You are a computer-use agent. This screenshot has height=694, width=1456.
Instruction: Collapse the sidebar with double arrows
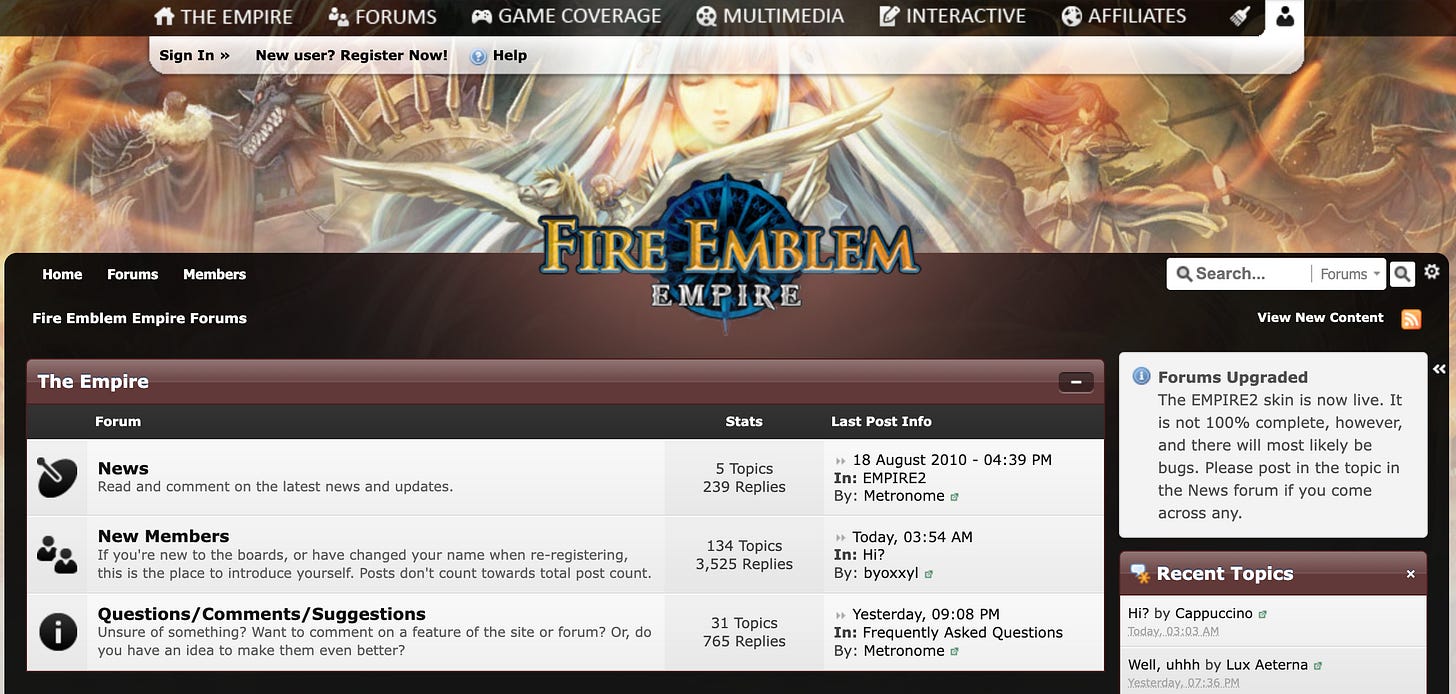1439,369
